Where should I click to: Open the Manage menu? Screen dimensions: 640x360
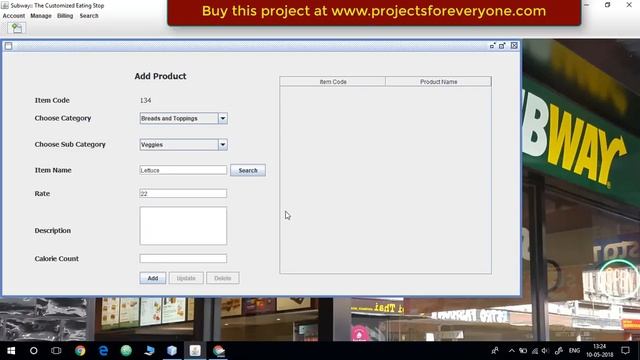click(41, 16)
